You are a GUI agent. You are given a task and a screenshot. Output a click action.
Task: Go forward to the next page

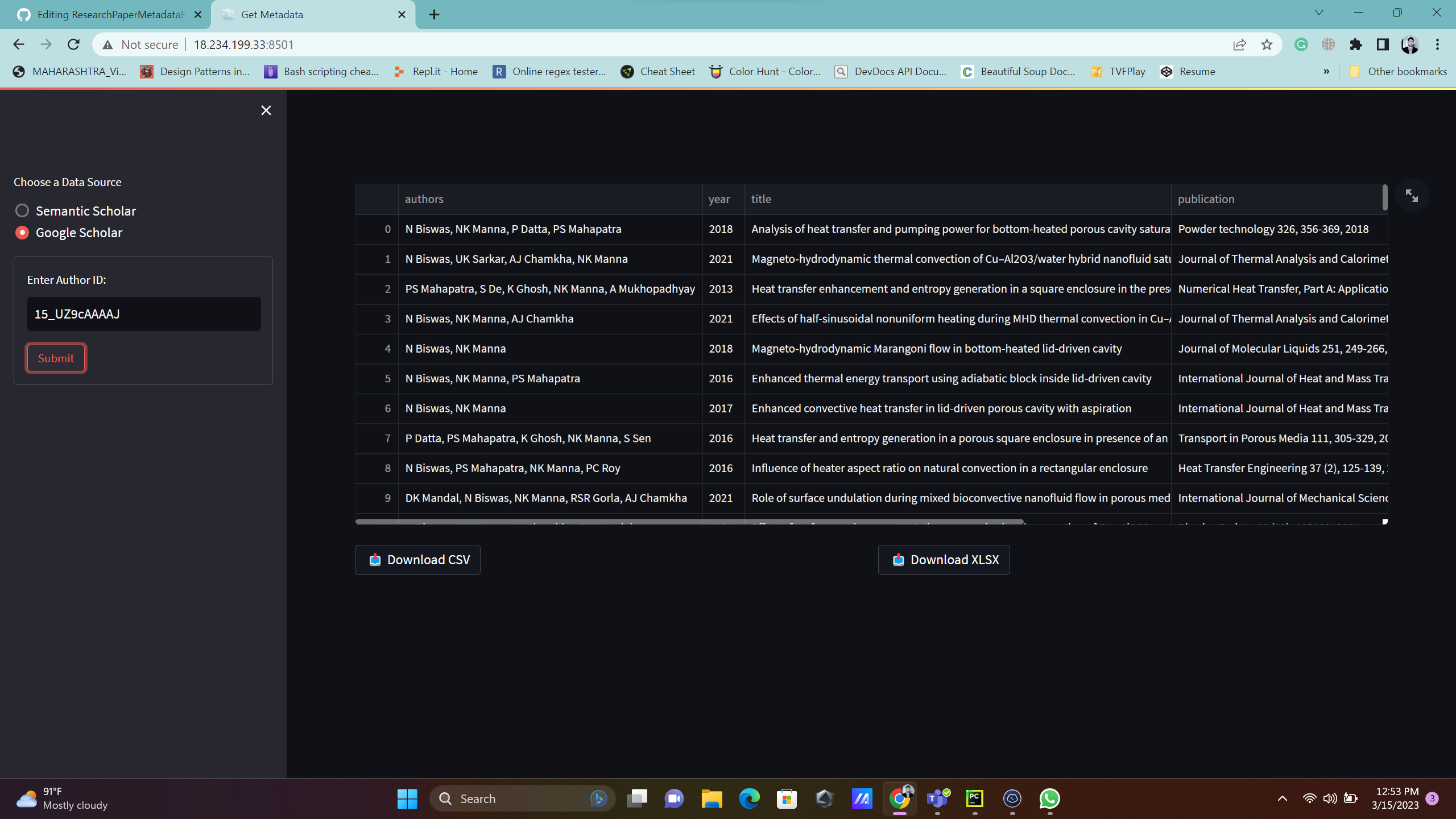(46, 44)
